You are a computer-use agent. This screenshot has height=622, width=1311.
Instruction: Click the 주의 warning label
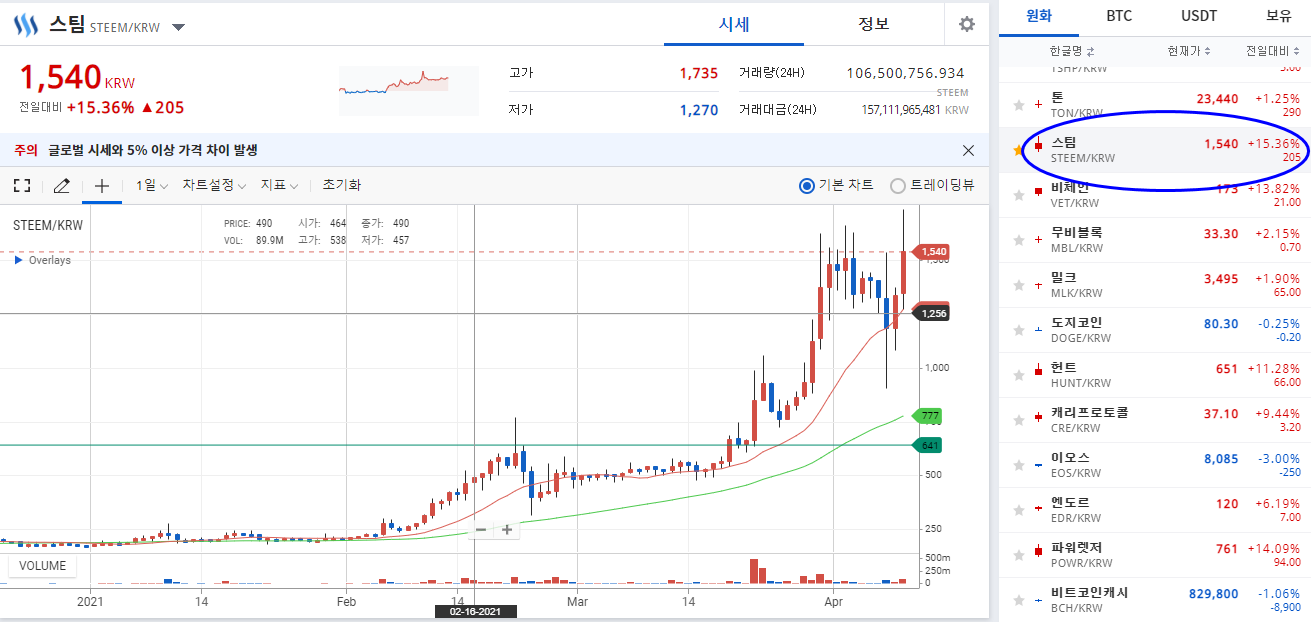pyautogui.click(x=26, y=150)
